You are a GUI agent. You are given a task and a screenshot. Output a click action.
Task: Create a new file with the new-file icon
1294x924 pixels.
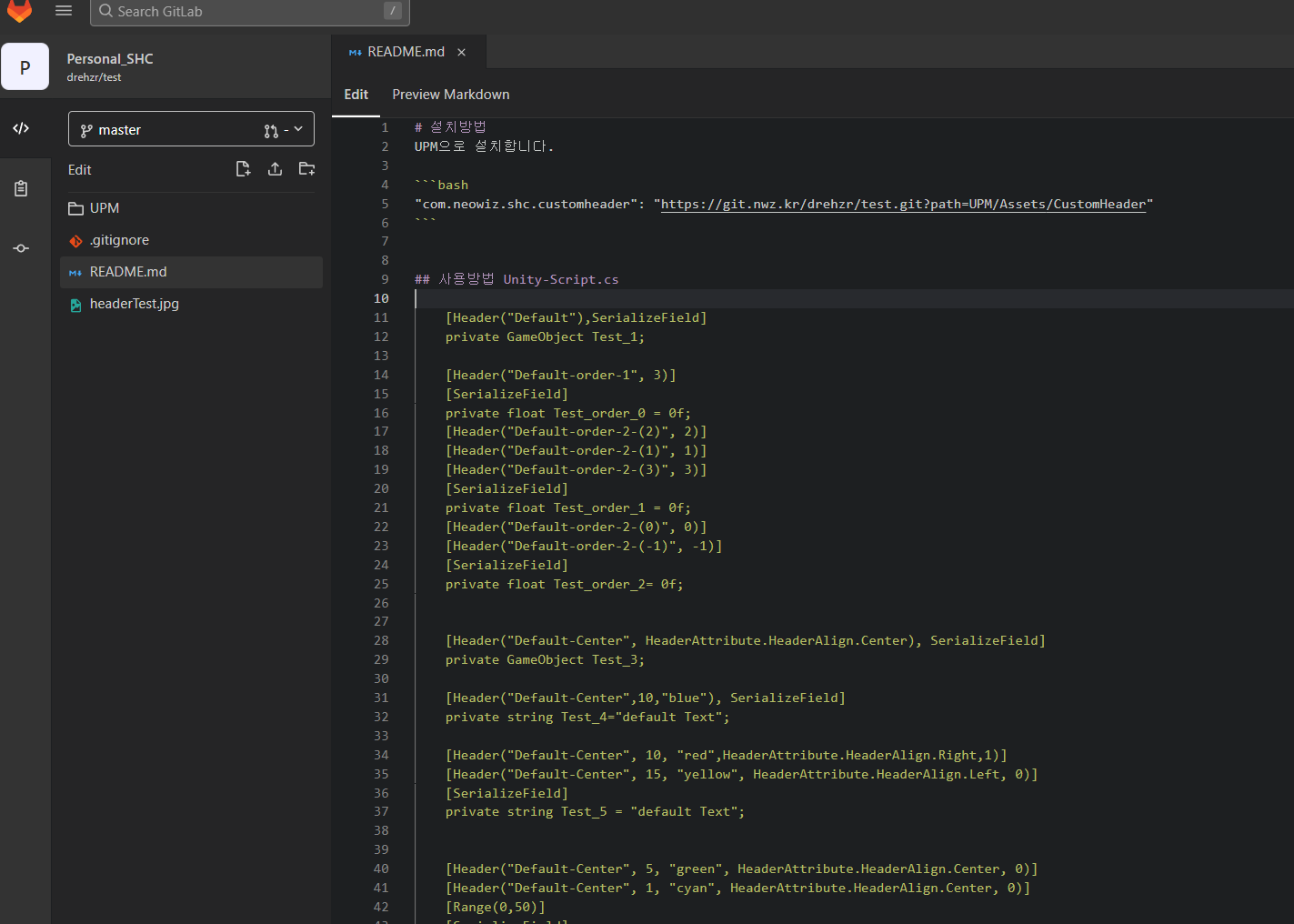tap(243, 168)
